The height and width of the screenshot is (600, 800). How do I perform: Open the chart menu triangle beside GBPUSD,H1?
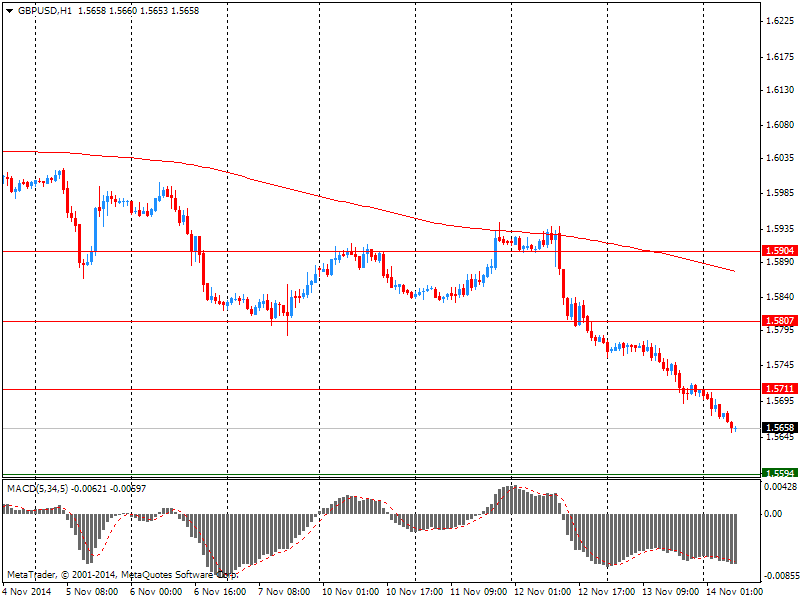click(10, 11)
